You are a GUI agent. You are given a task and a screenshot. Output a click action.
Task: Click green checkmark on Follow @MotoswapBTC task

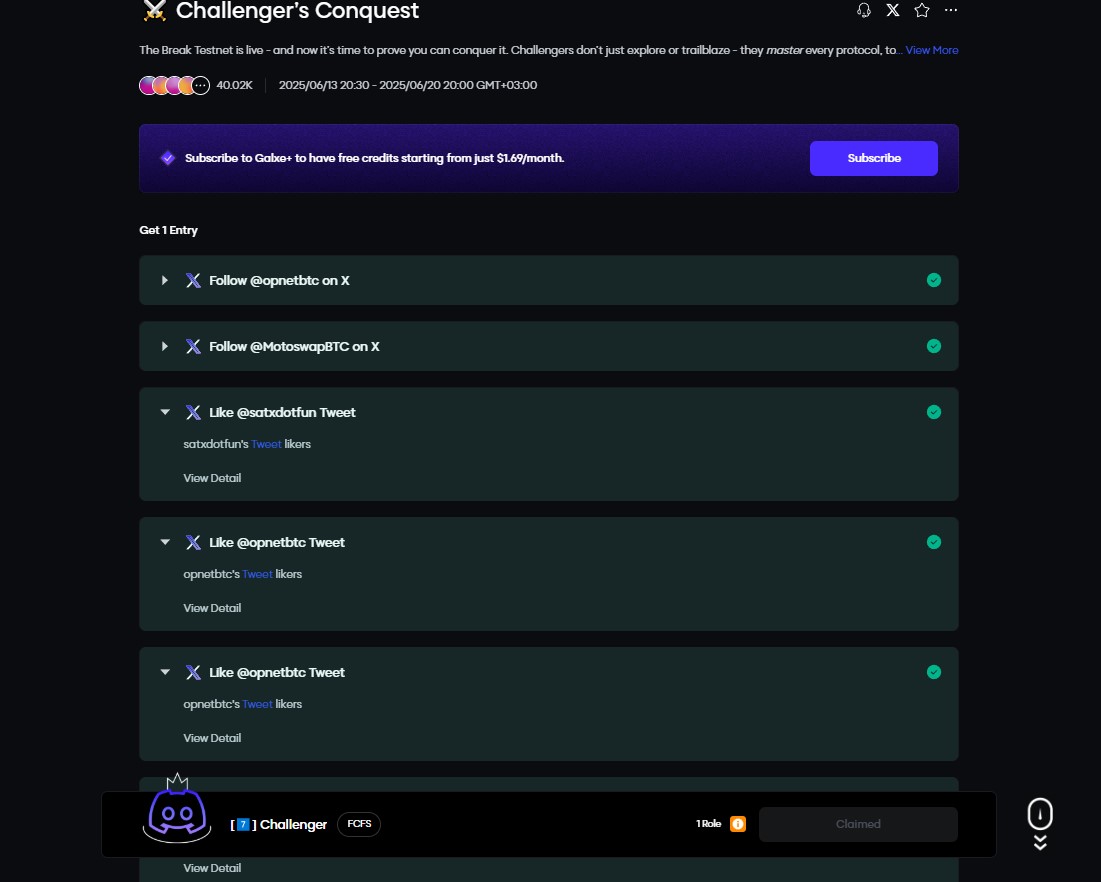[x=934, y=346]
